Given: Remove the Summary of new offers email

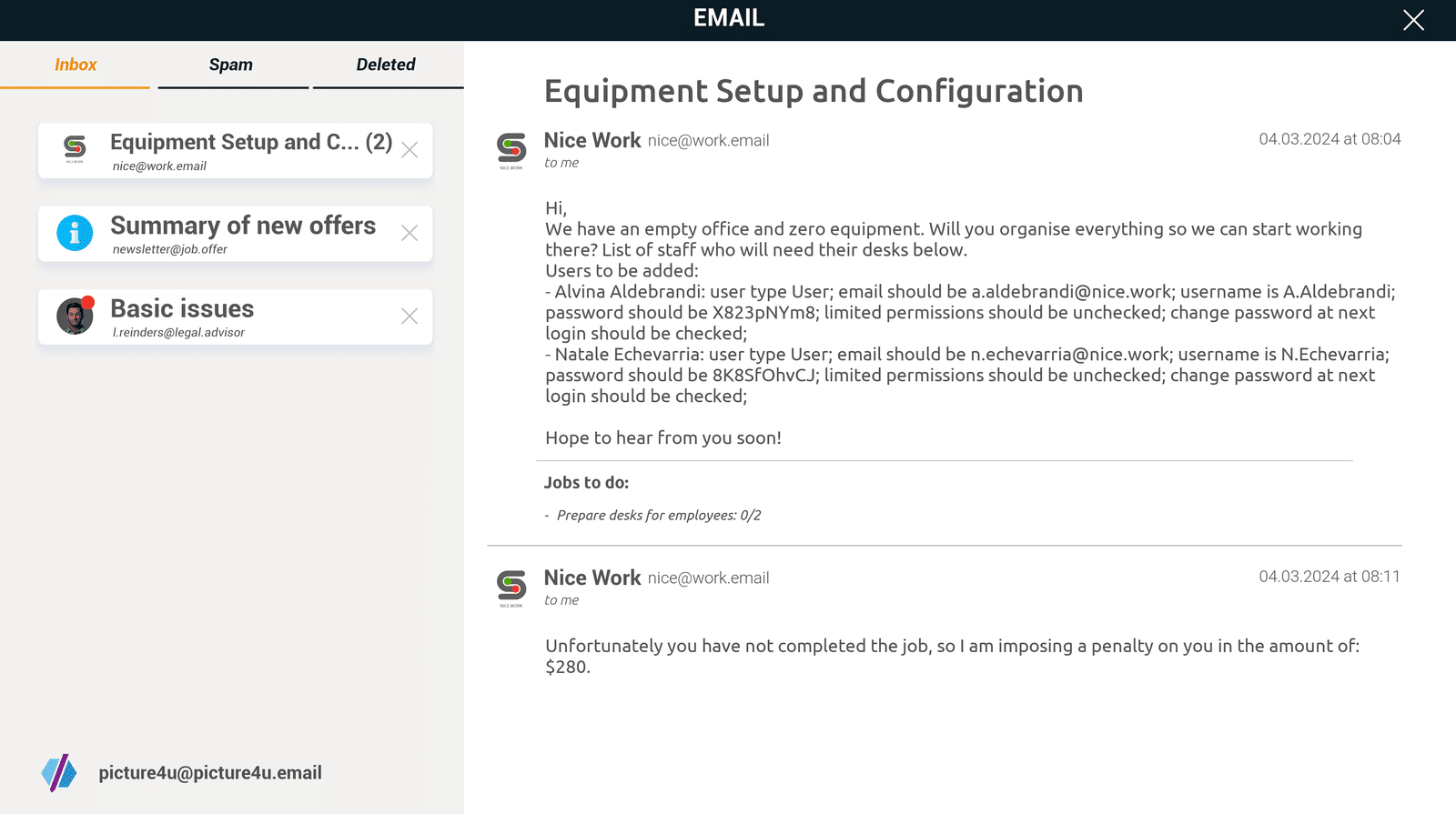Looking at the screenshot, I should click(409, 233).
